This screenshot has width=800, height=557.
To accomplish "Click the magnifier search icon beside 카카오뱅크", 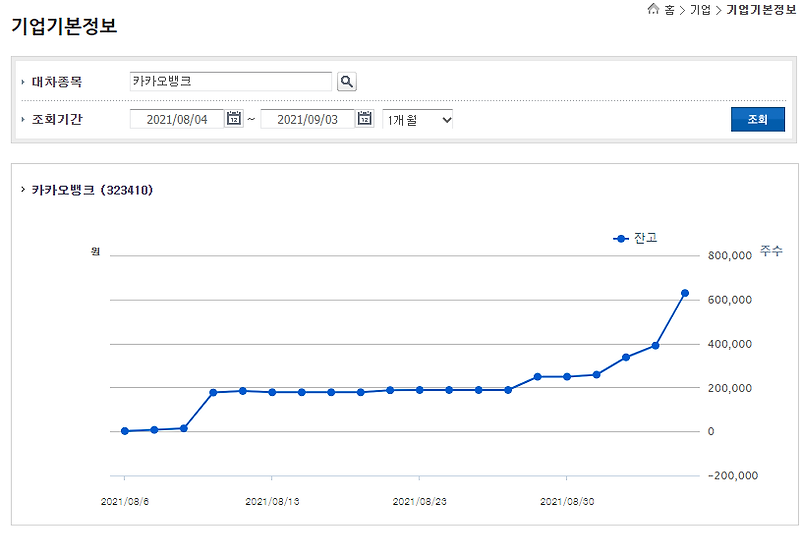I will point(346,82).
